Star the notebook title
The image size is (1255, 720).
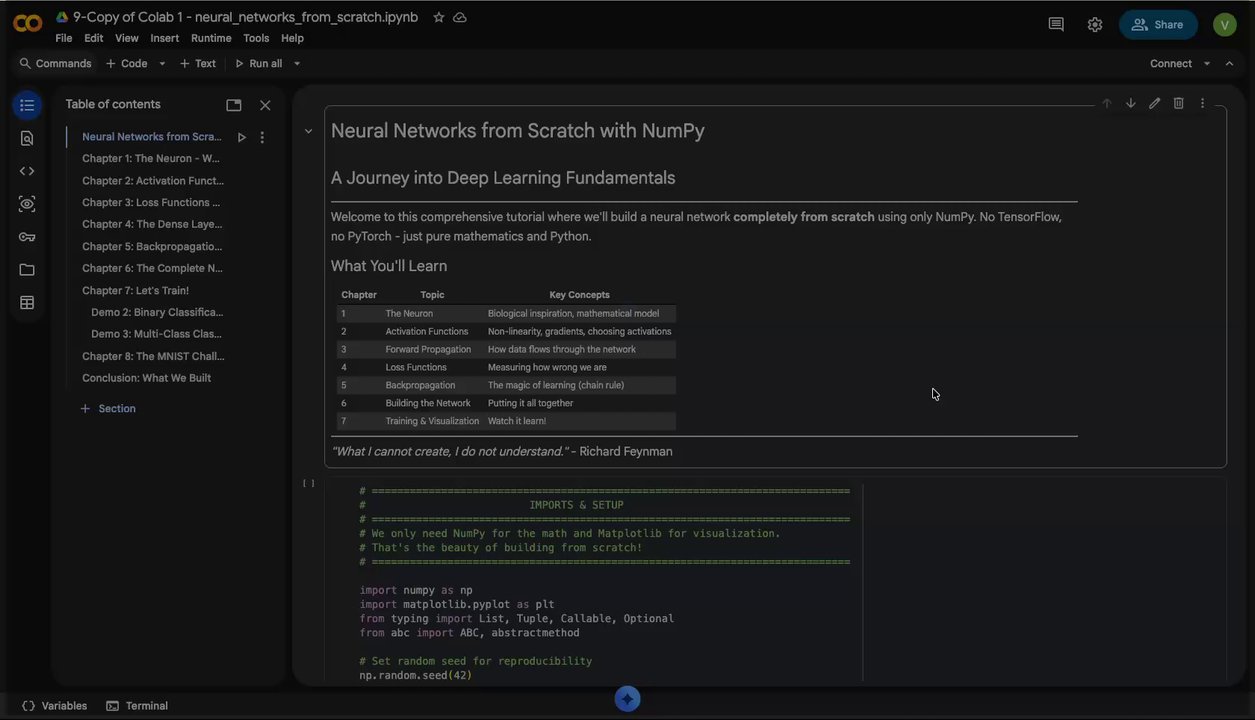pyautogui.click(x=439, y=18)
